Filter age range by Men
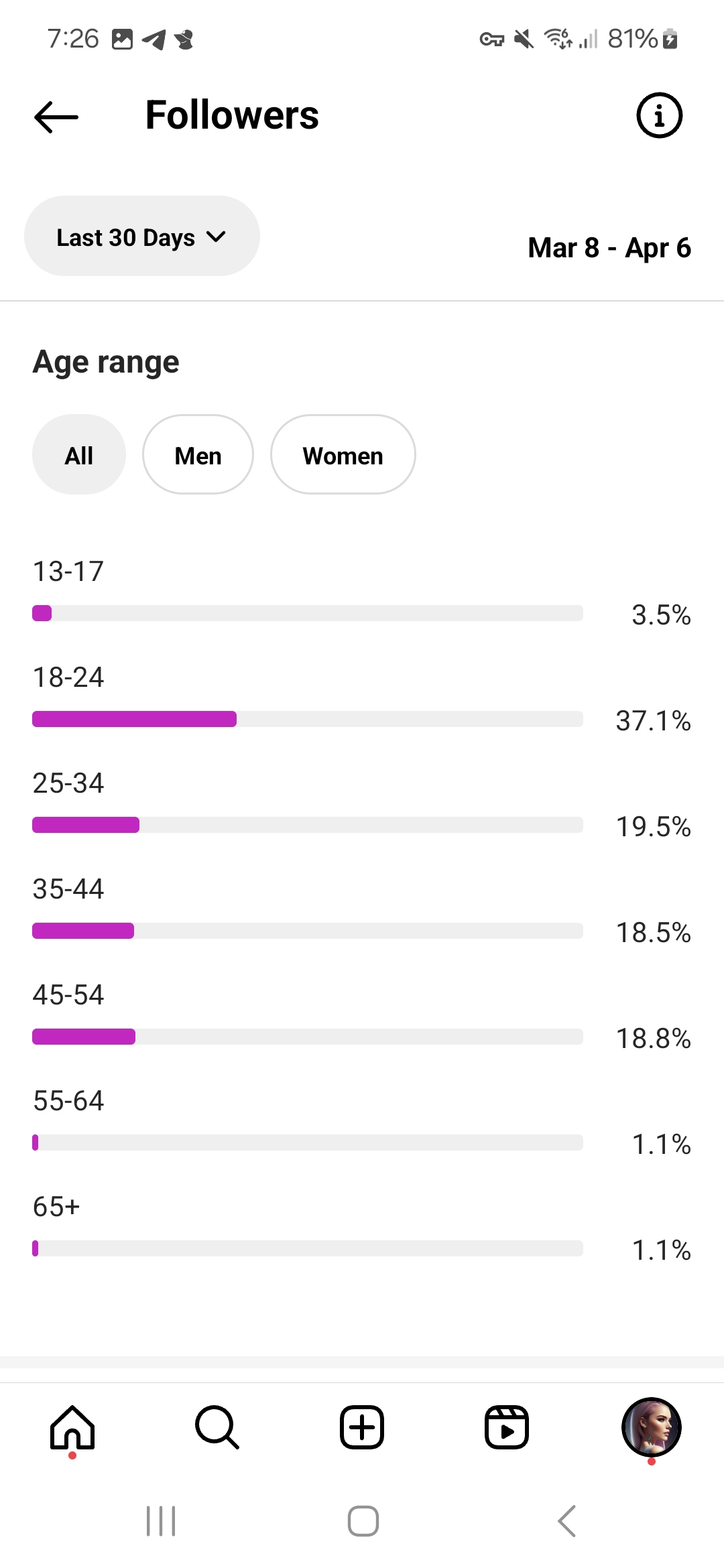 [x=198, y=455]
